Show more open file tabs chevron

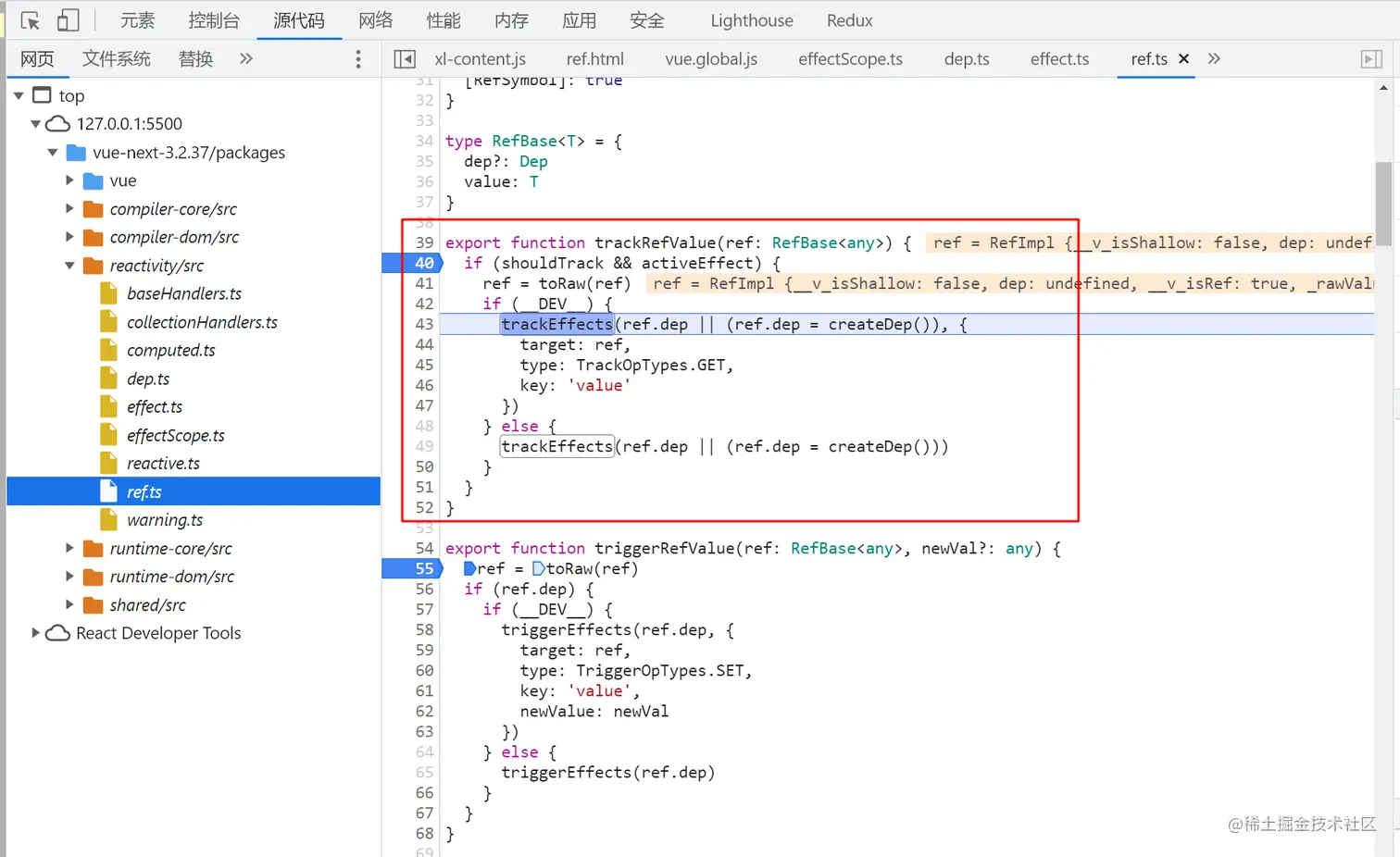pyautogui.click(x=1214, y=58)
